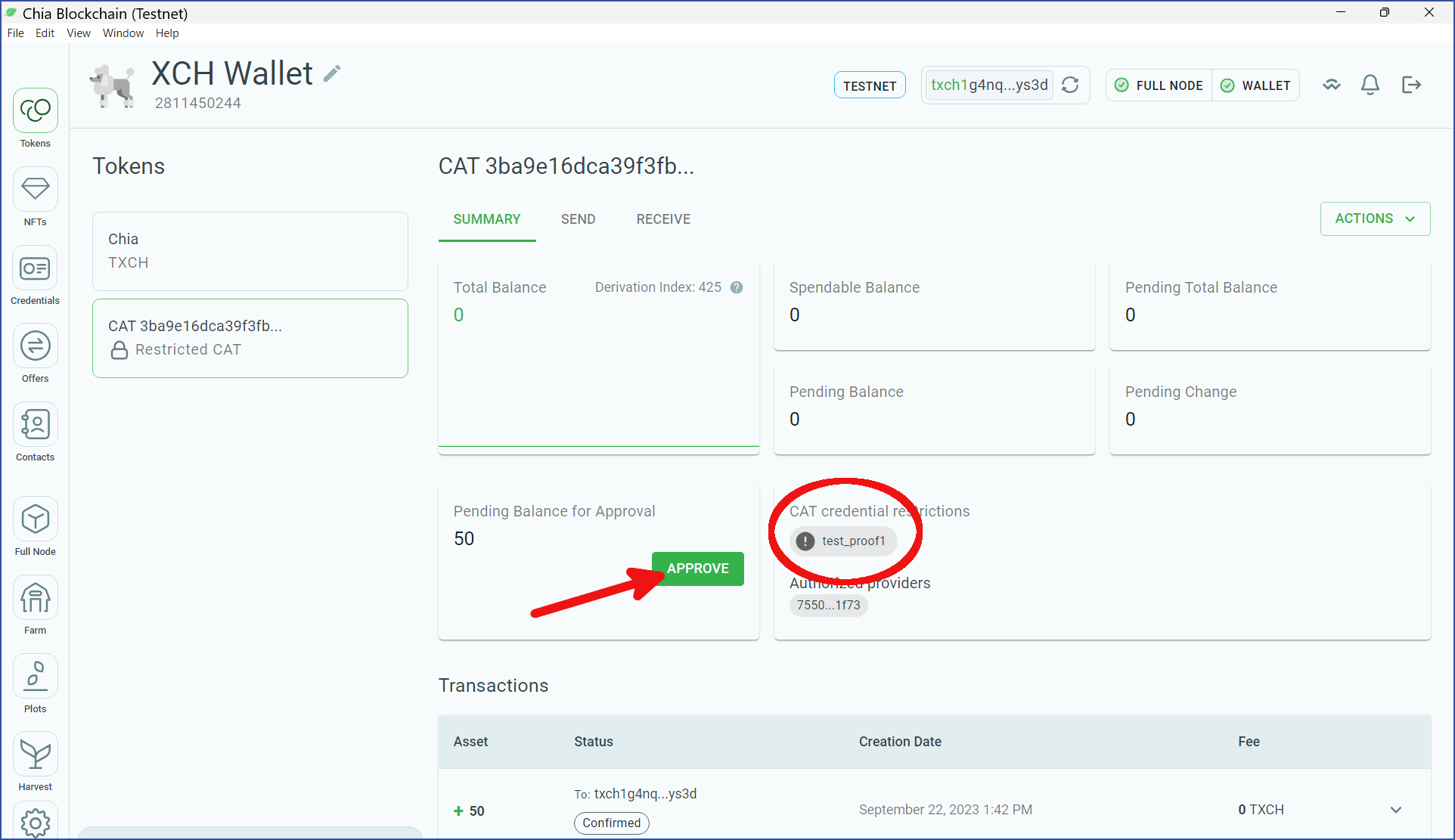
Task: Click the test_proof1 credential restriction chip
Action: [x=844, y=541]
